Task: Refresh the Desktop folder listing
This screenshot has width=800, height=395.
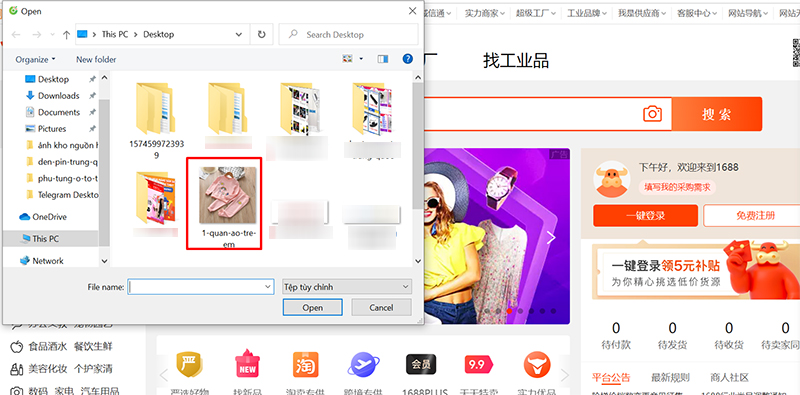Action: 262,34
